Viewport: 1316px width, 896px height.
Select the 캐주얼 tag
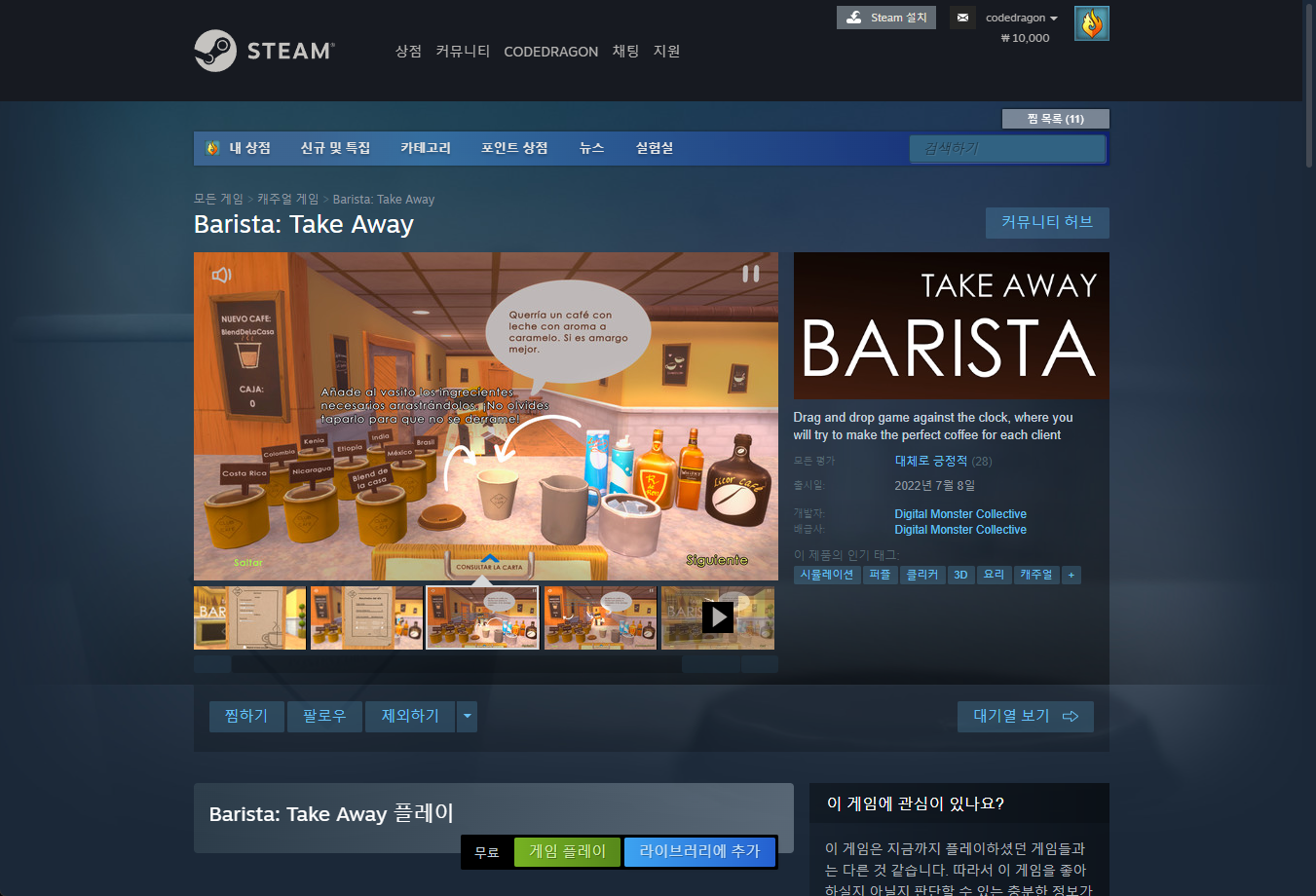pyautogui.click(x=1036, y=575)
